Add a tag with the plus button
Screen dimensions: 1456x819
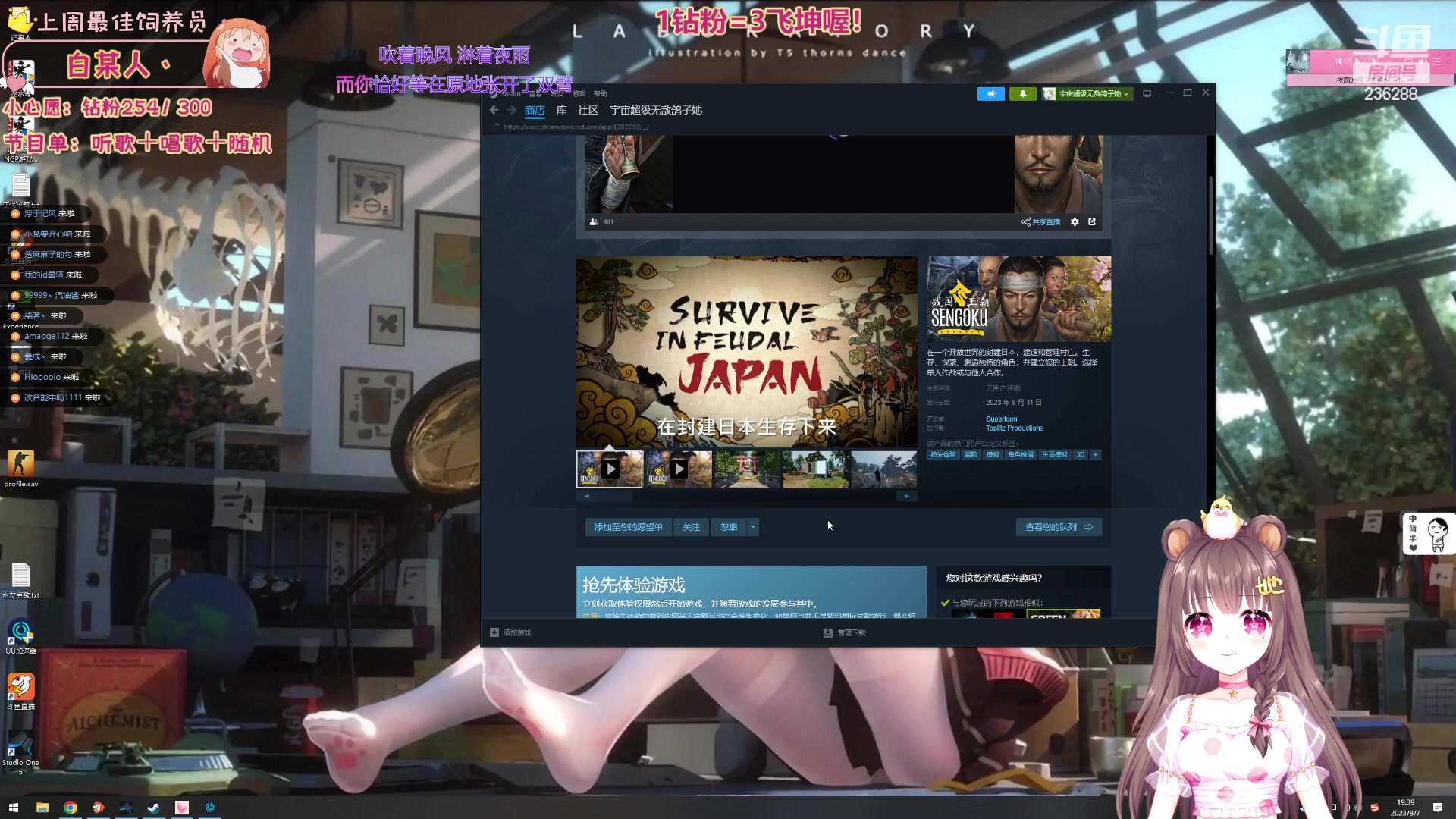click(1095, 455)
